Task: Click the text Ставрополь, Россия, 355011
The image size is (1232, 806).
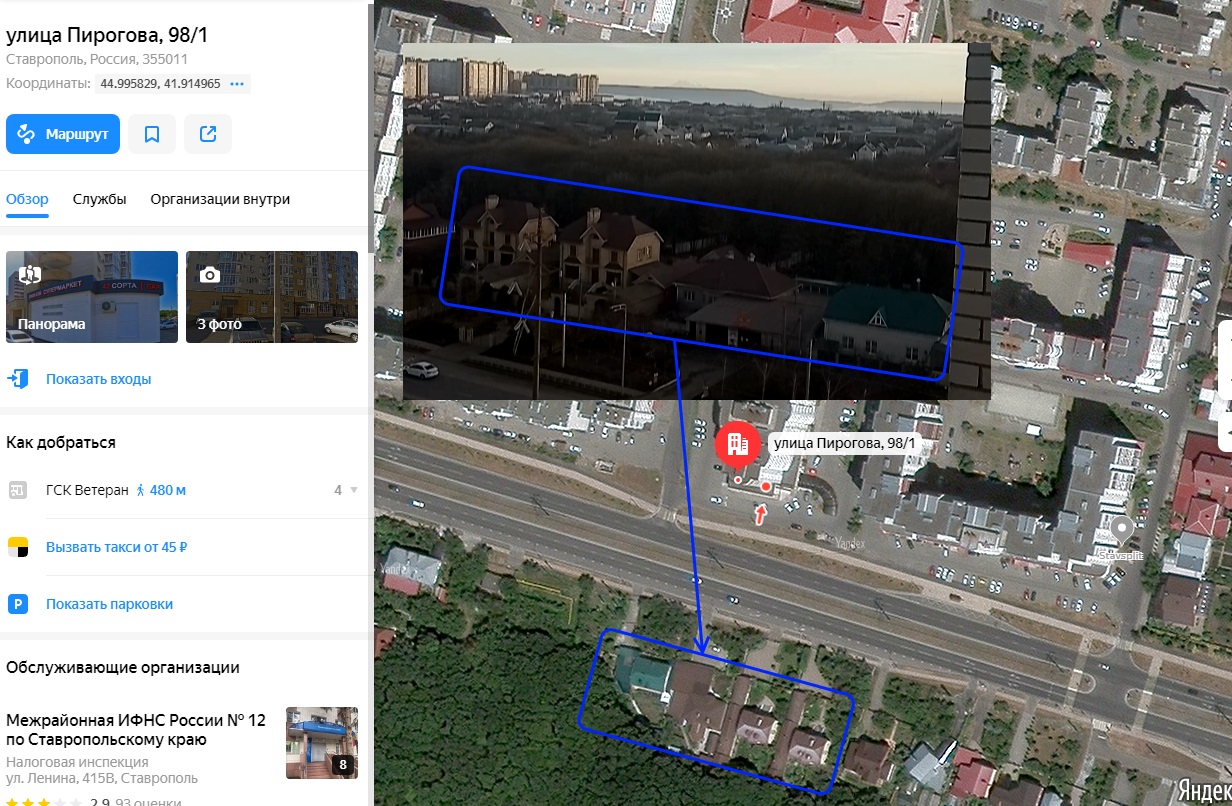Action: pos(97,59)
